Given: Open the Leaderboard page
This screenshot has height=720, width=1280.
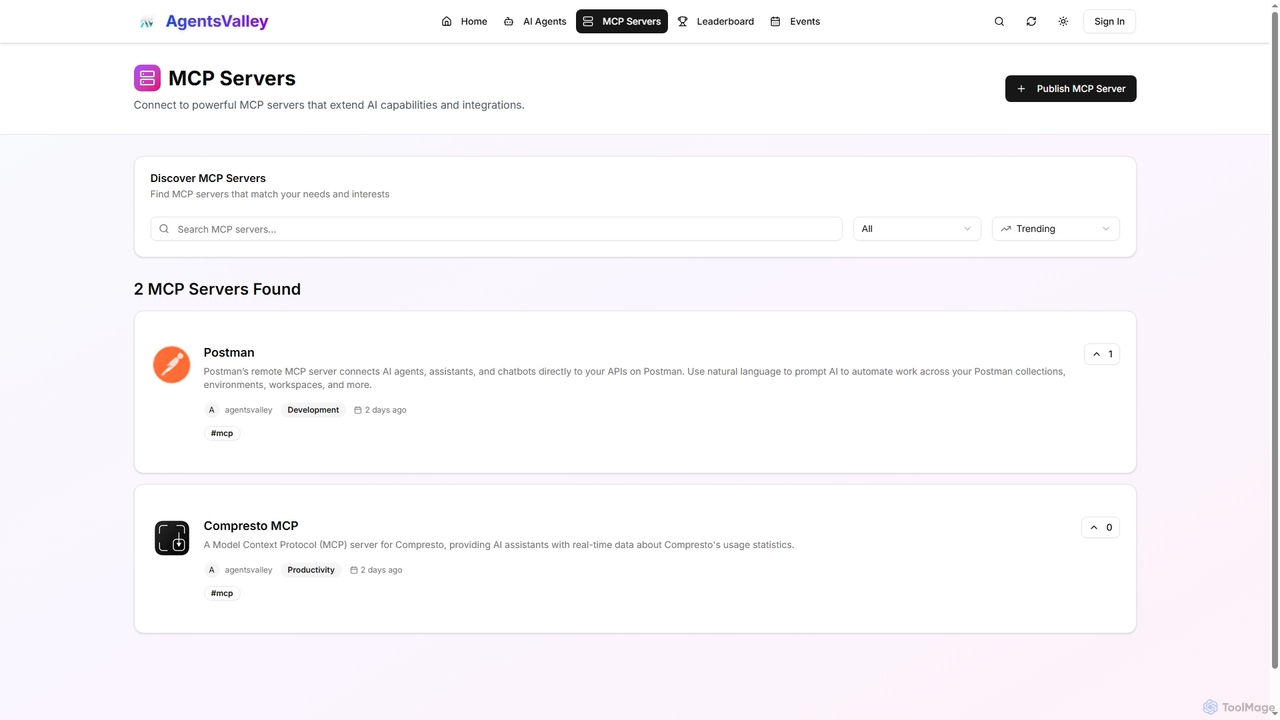Looking at the screenshot, I should pyautogui.click(x=716, y=21).
